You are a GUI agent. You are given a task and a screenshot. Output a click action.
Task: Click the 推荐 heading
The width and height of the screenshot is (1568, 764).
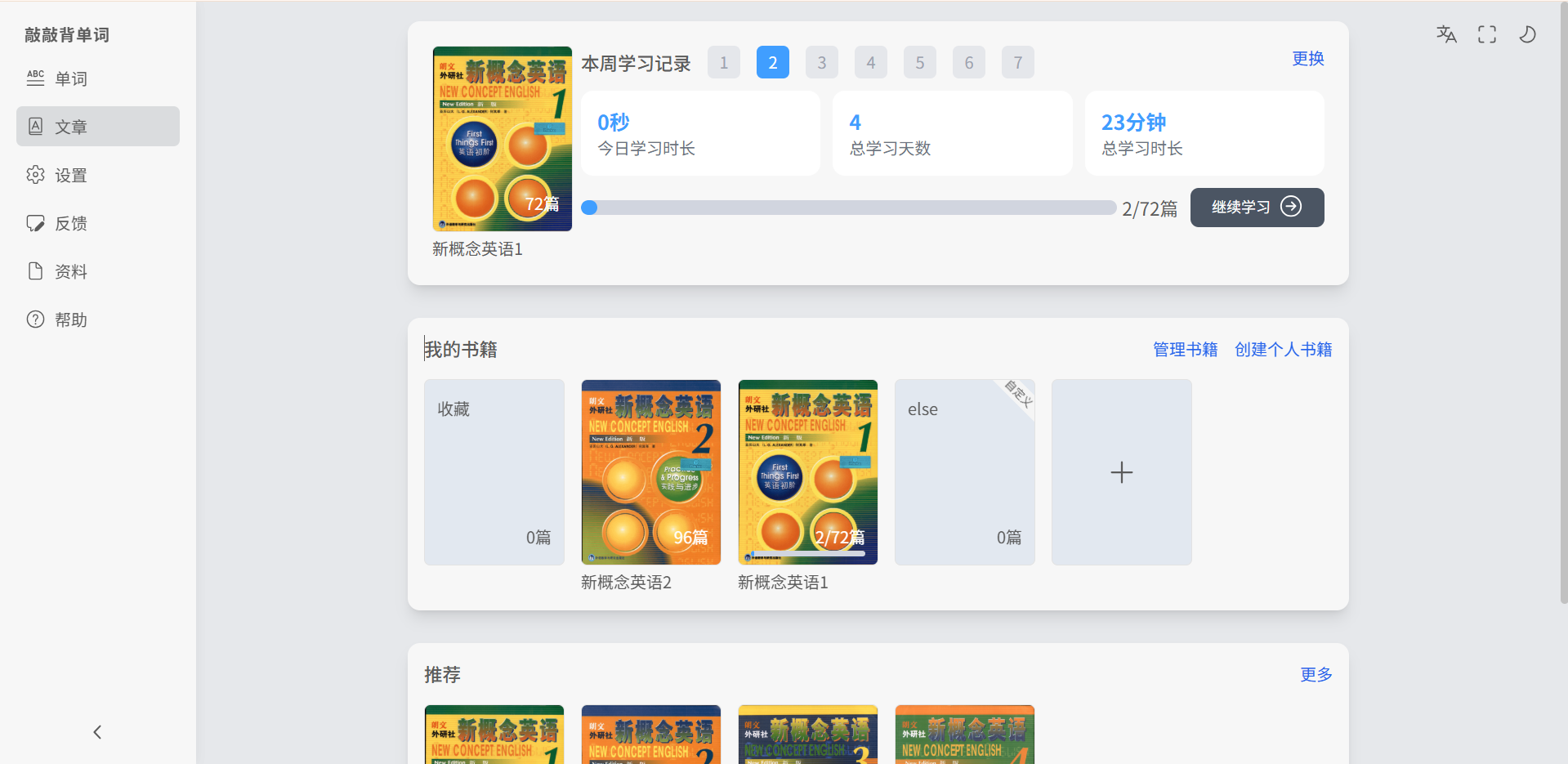click(442, 675)
